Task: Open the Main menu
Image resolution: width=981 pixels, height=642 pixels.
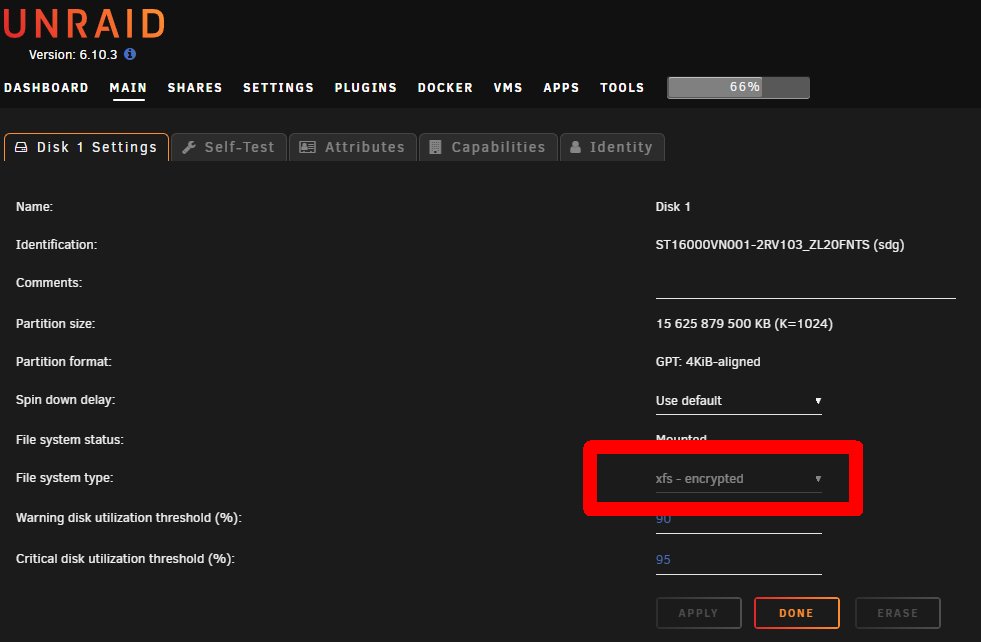Action: pos(128,88)
